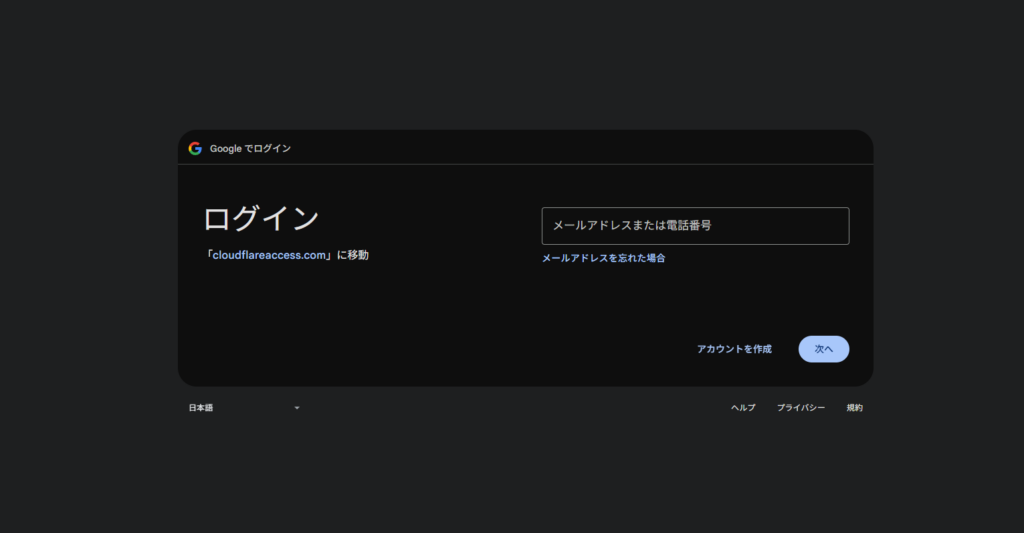The height and width of the screenshot is (533, 1024).
Task: Click the ログイン heading
Action: [x=261, y=218]
